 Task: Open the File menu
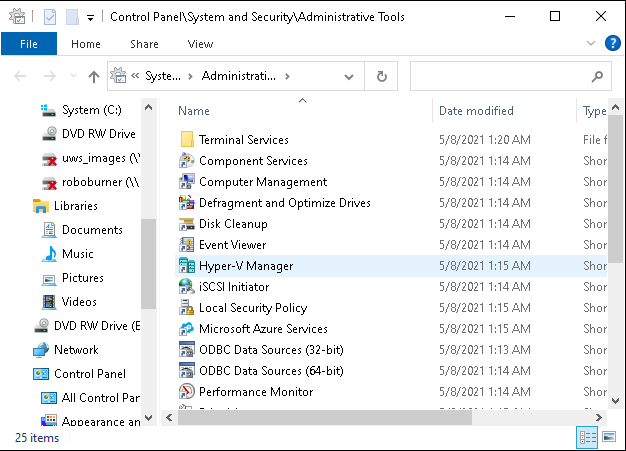pos(29,44)
